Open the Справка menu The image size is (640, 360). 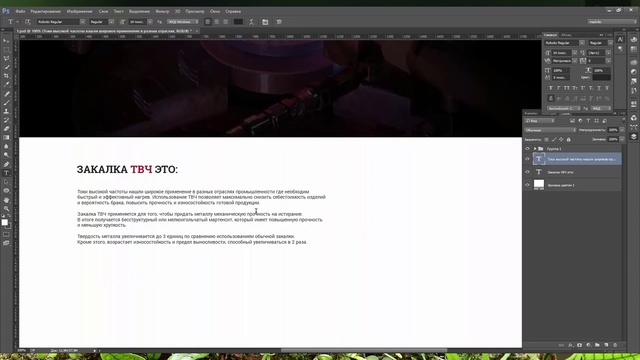click(233, 11)
